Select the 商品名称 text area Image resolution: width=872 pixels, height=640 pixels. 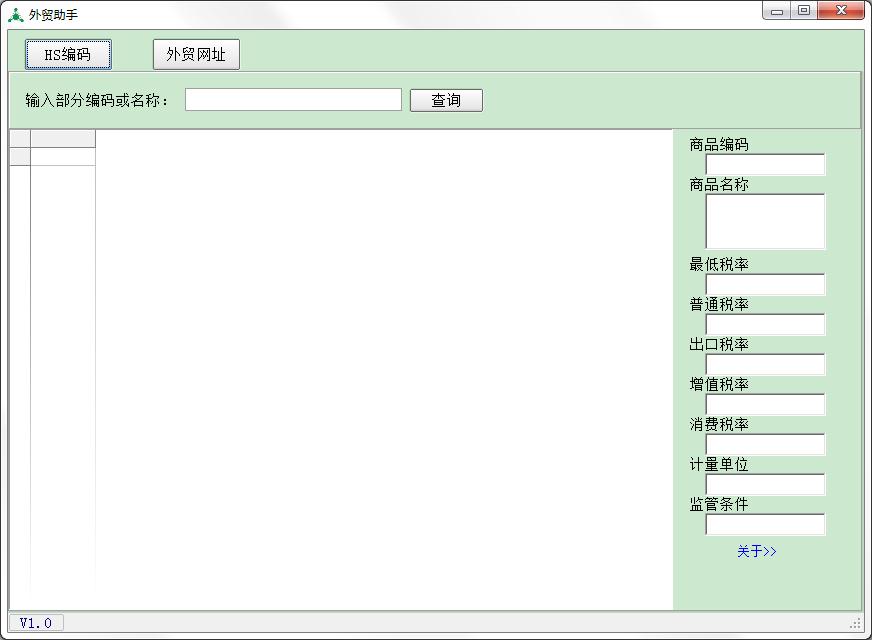[x=765, y=221]
